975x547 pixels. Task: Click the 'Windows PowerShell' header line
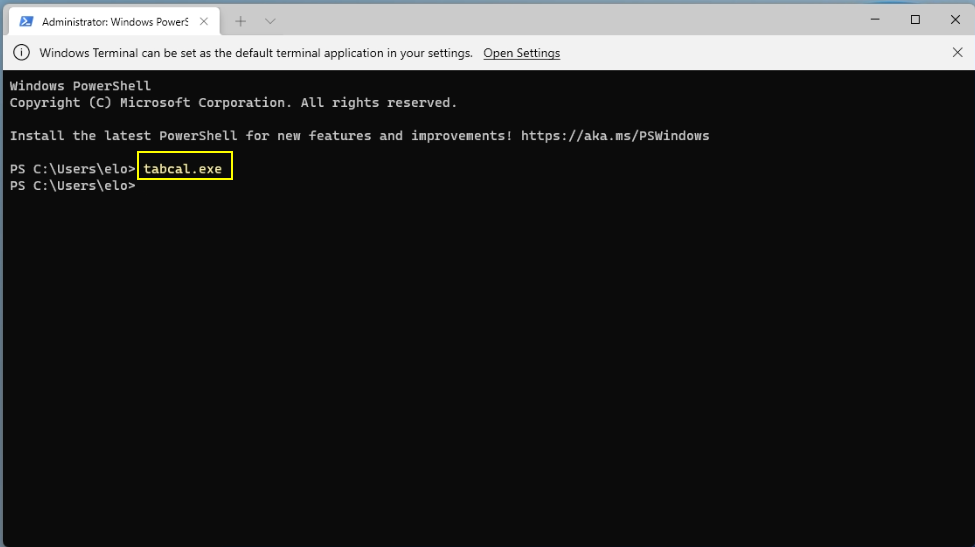click(80, 86)
